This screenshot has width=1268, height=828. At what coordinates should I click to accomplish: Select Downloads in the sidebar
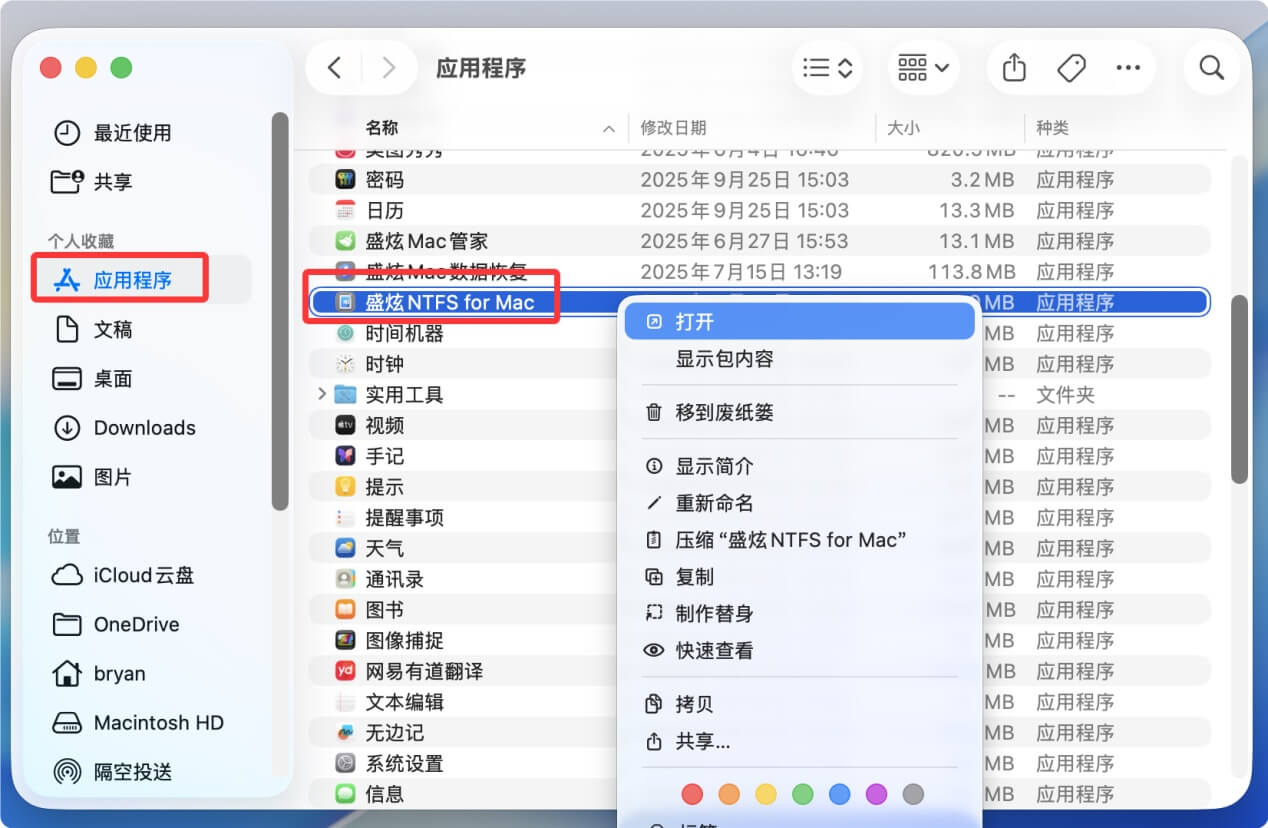pyautogui.click(x=144, y=427)
